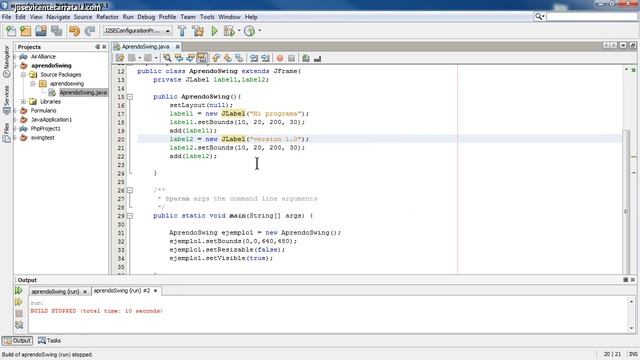Open the Team menu
The image size is (640, 360).
(x=188, y=17)
